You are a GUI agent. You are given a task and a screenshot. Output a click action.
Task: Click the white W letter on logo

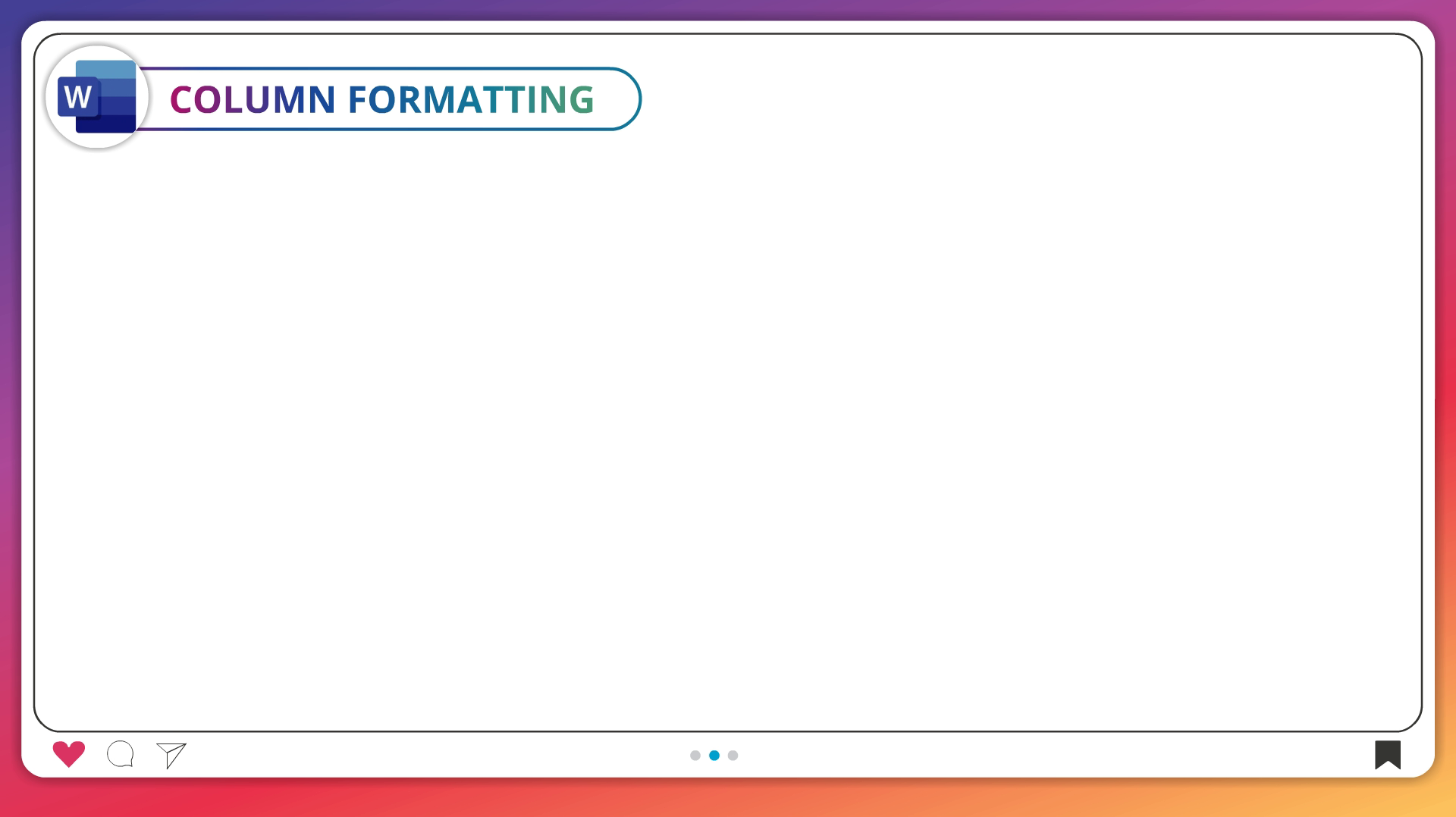point(77,98)
